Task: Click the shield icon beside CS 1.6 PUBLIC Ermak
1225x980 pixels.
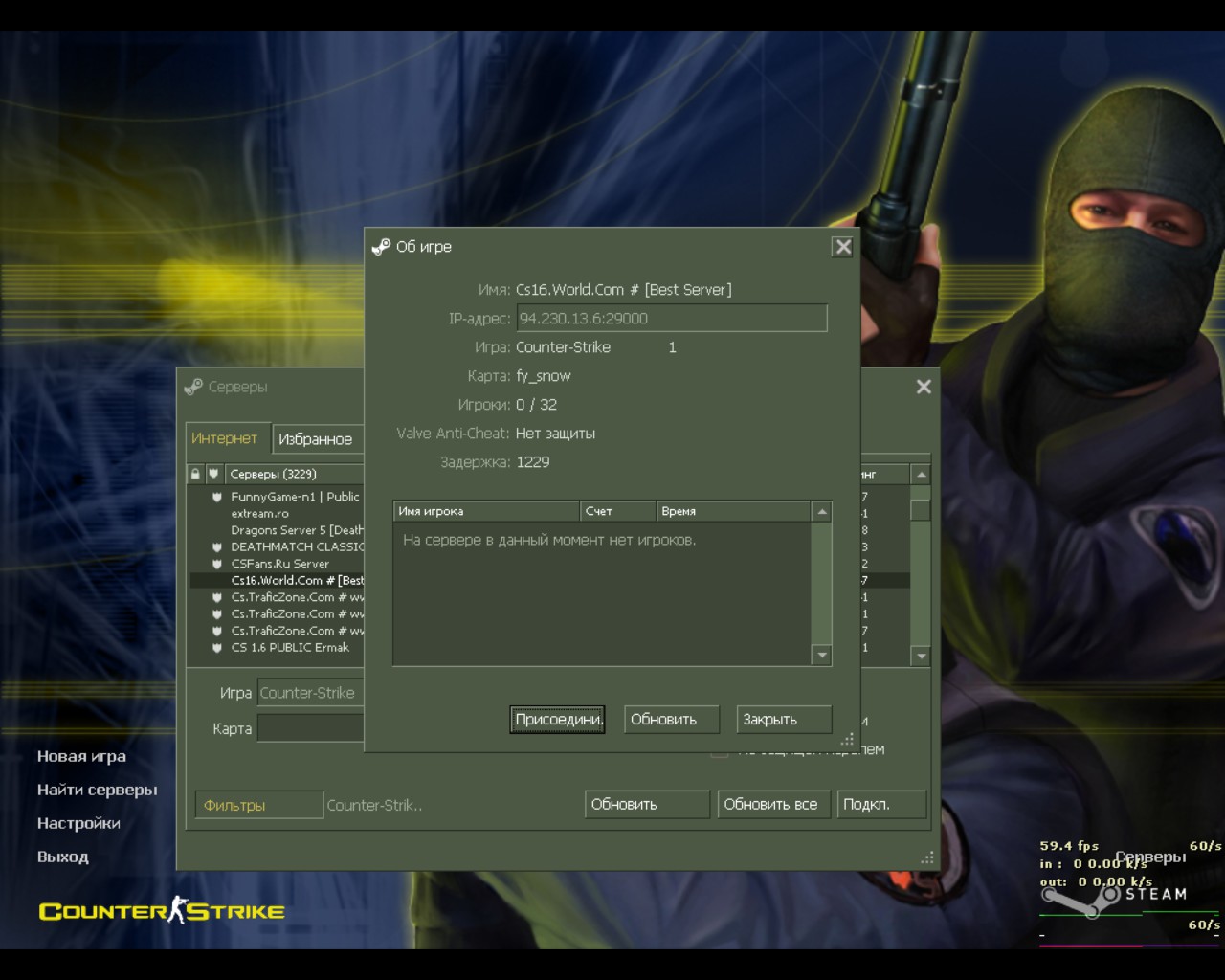Action: (x=217, y=648)
